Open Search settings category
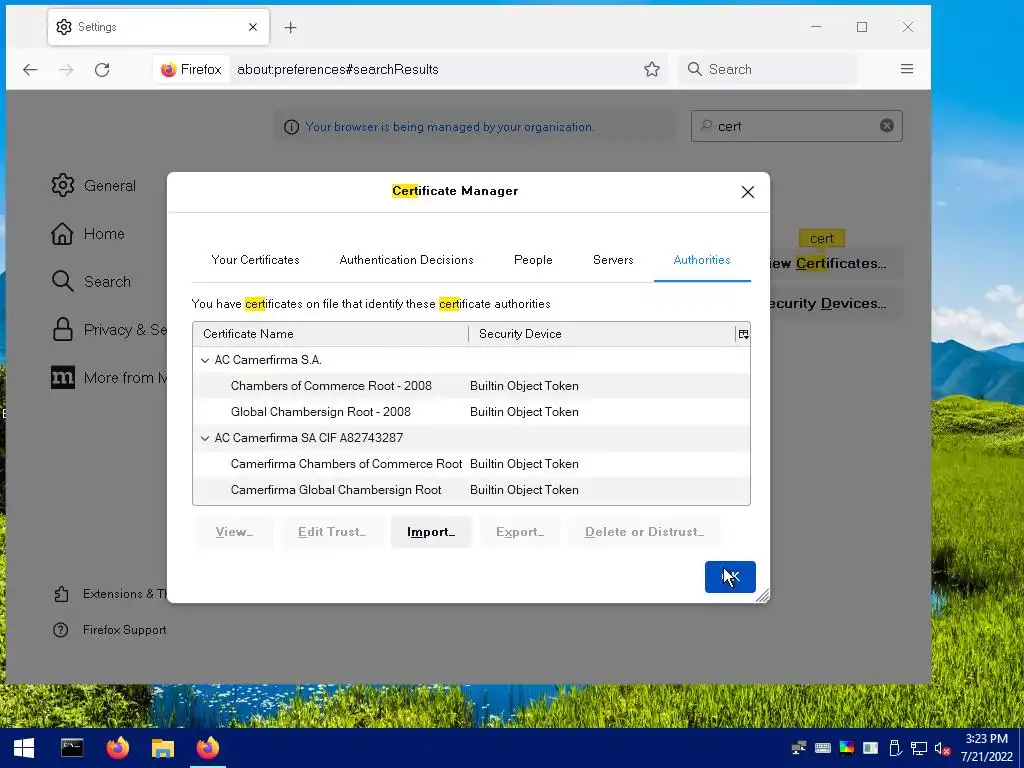The height and width of the screenshot is (768, 1024). pyautogui.click(x=91, y=281)
